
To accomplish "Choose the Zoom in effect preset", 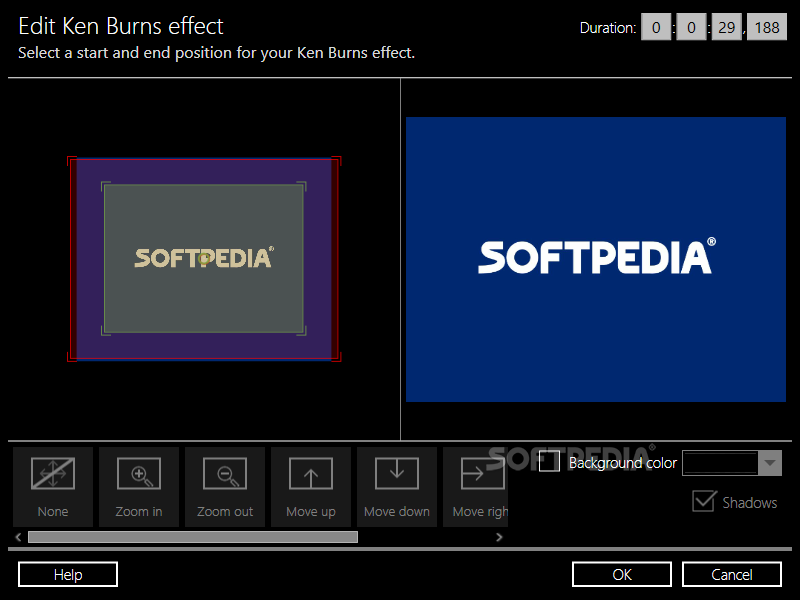I will (139, 487).
